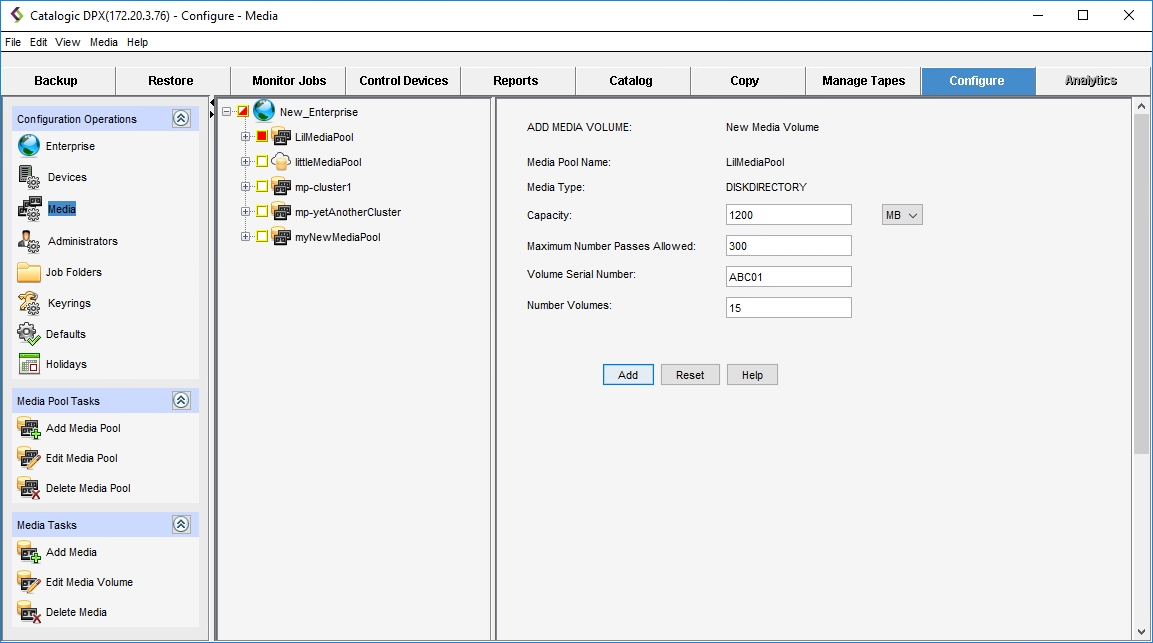This screenshot has height=643, width=1153.
Task: Click the Delete Media Pool icon
Action: click(29, 488)
